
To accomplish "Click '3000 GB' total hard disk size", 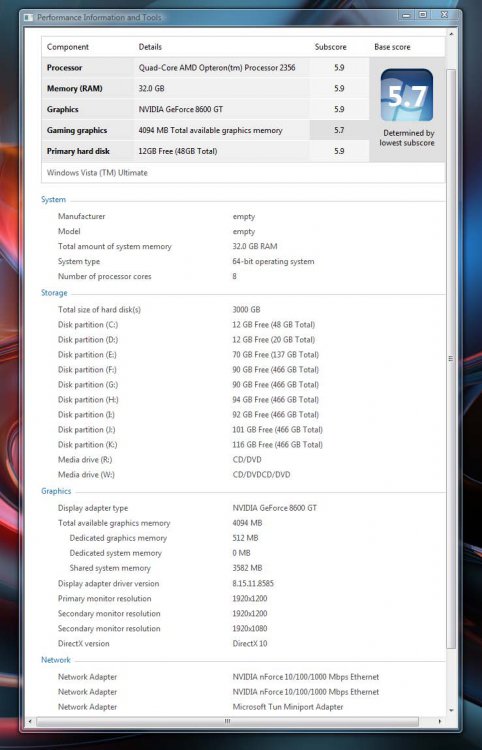I will 246,309.
